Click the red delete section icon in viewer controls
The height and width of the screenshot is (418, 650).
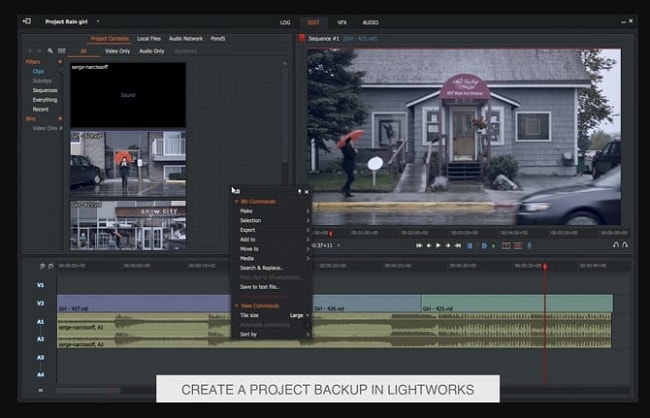tap(506, 246)
